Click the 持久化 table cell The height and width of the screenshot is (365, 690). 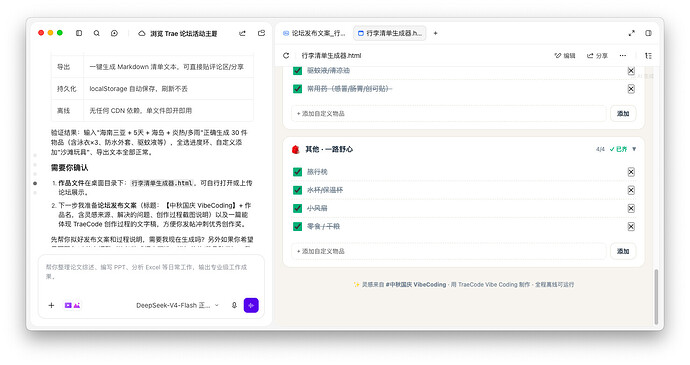coord(67,88)
